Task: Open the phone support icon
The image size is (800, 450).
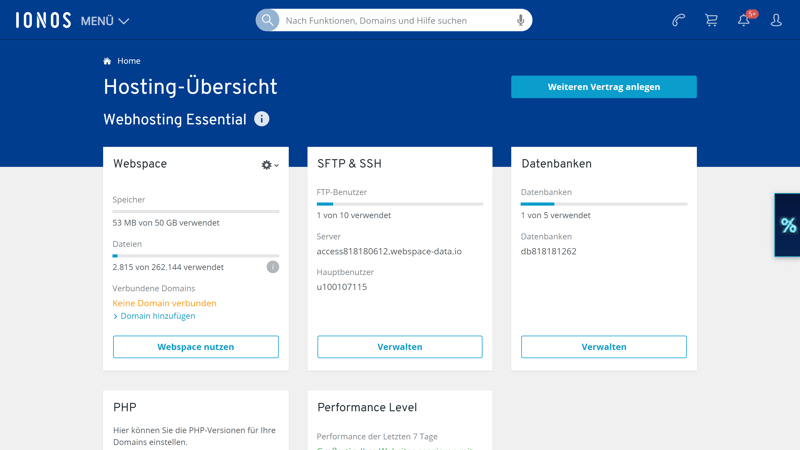Action: pyautogui.click(x=679, y=20)
